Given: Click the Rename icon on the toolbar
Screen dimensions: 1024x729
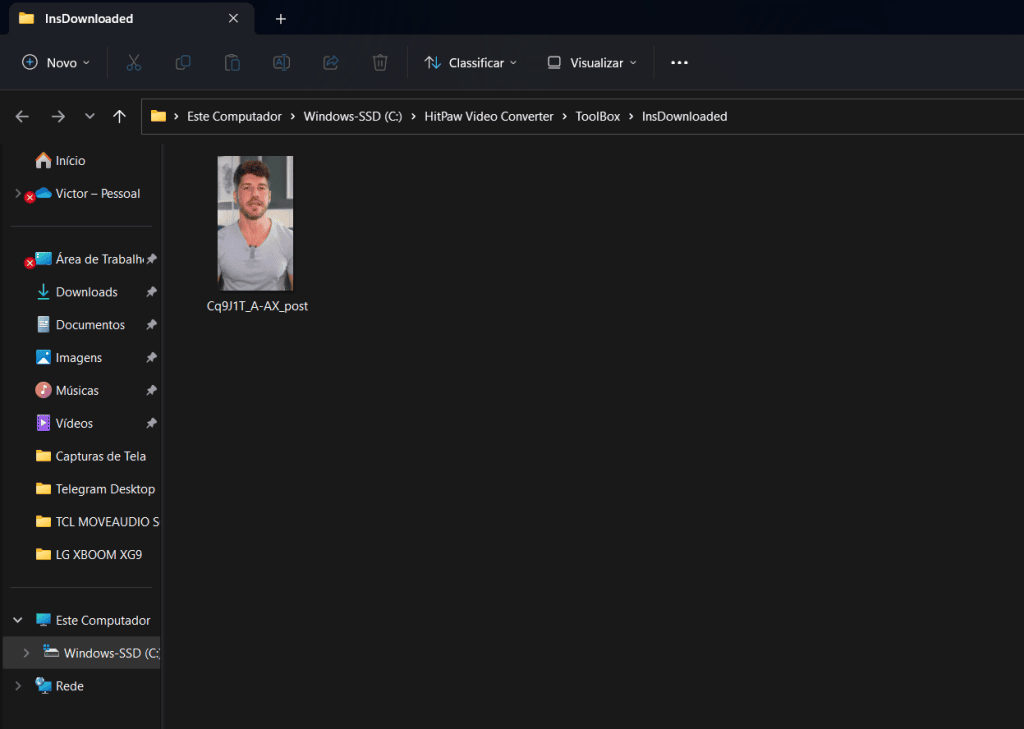Looking at the screenshot, I should point(281,62).
